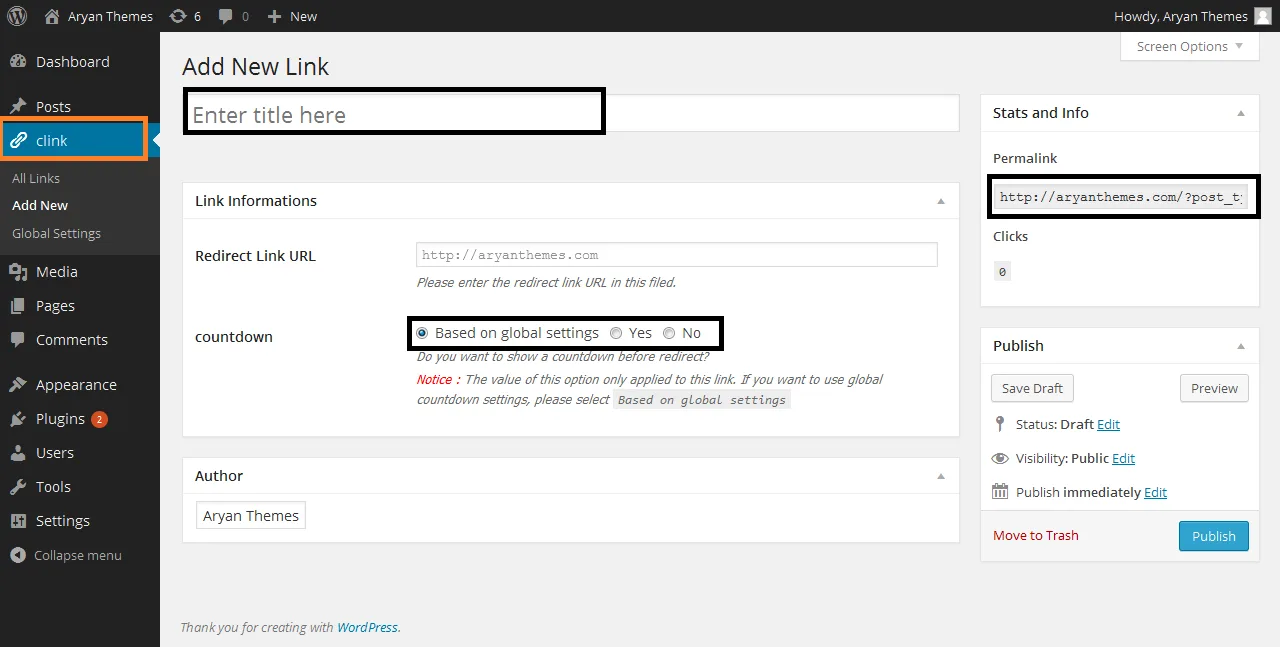The width and height of the screenshot is (1280, 647).
Task: Open All Links submenu
Action: tap(36, 178)
